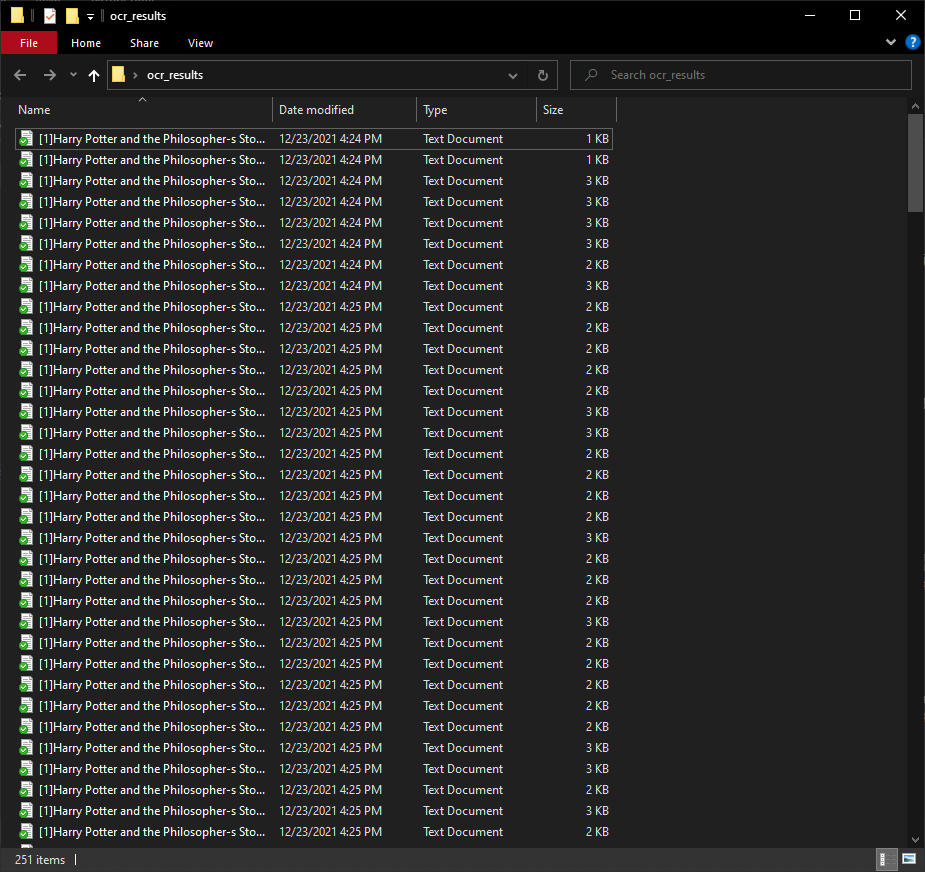Select the highlighted topmost Harry Potter file row
This screenshot has height=872, width=925.
click(314, 139)
